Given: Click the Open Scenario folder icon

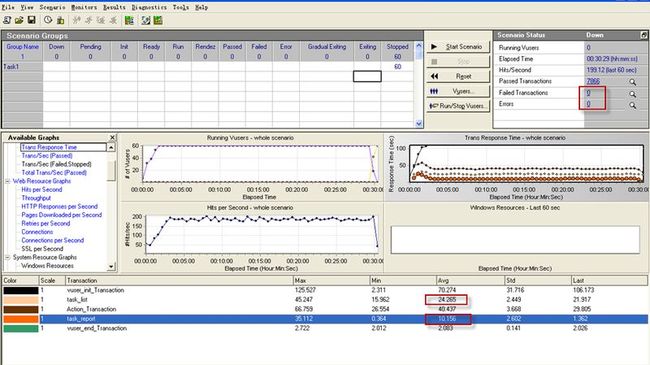Looking at the screenshot, I should coord(19,20).
